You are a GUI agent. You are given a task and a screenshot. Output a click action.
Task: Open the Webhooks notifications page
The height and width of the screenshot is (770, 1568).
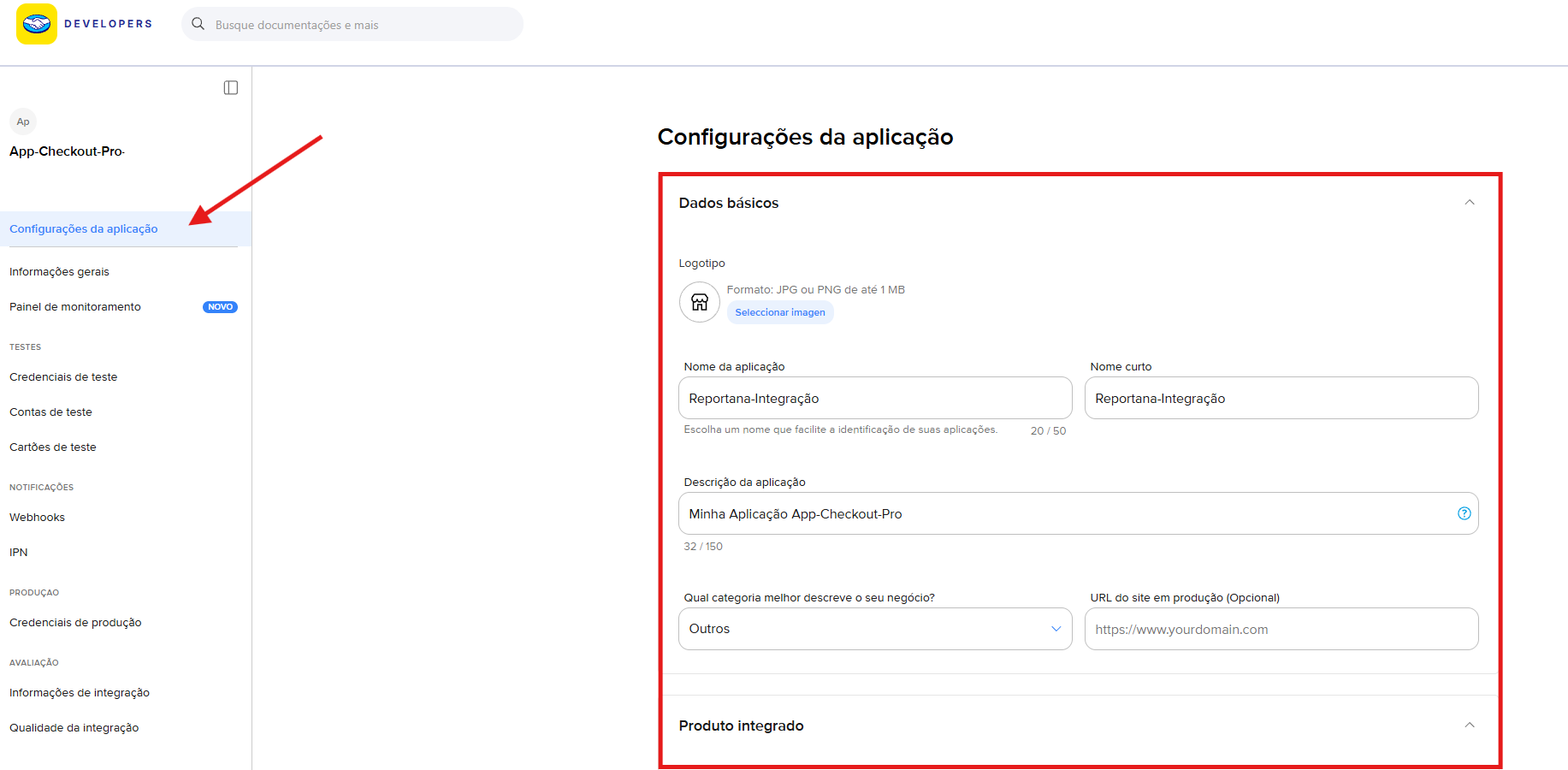point(37,518)
